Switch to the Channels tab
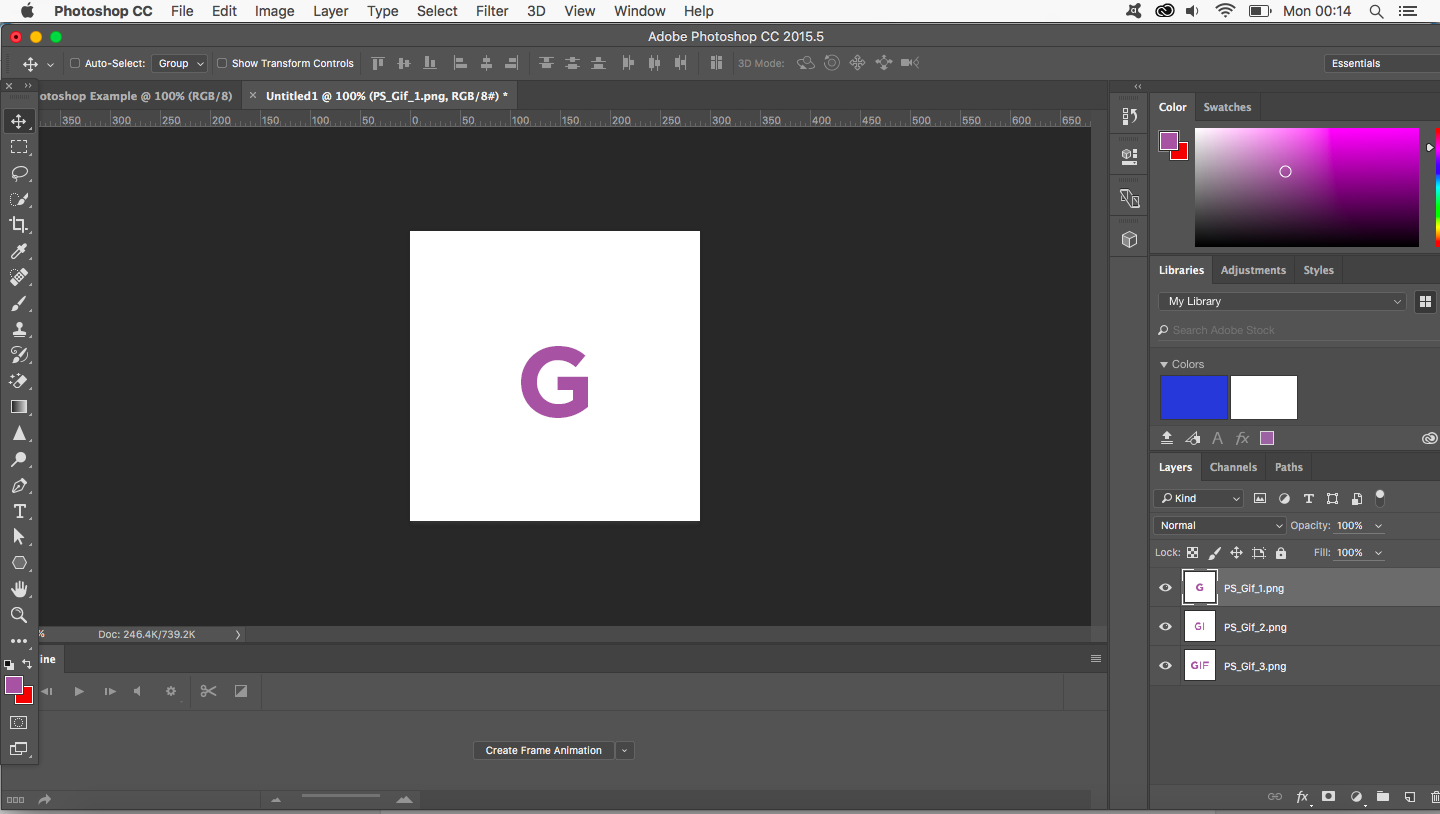This screenshot has height=814, width=1440. tap(1233, 467)
